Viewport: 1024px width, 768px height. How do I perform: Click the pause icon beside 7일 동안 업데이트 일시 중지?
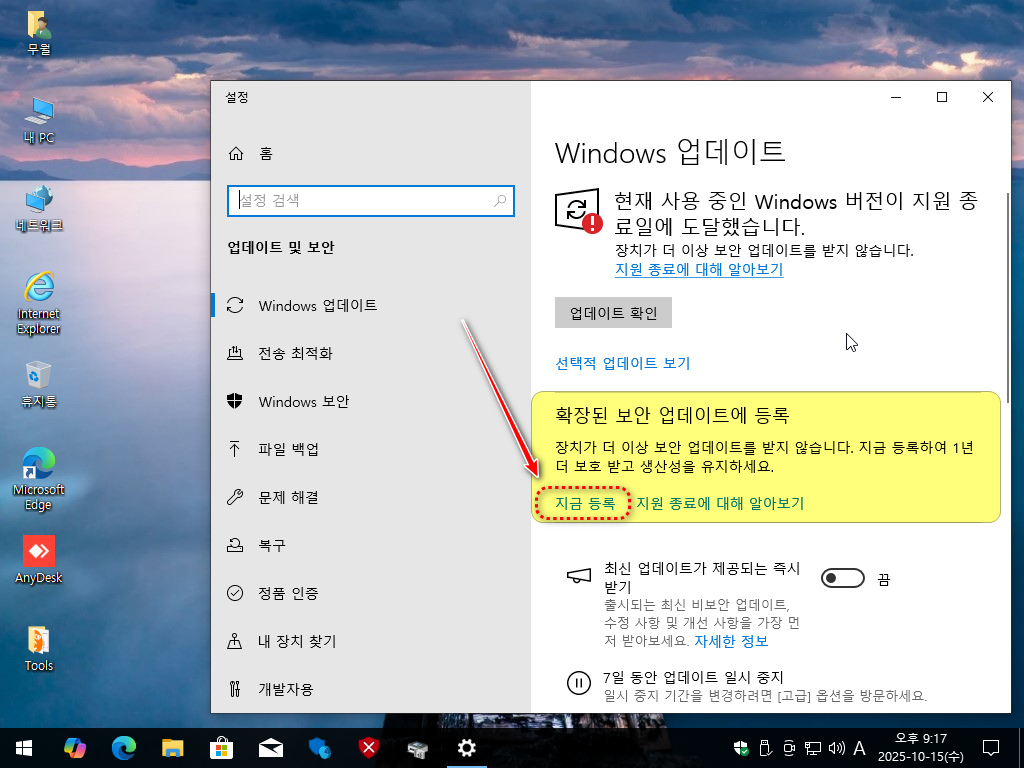click(579, 683)
